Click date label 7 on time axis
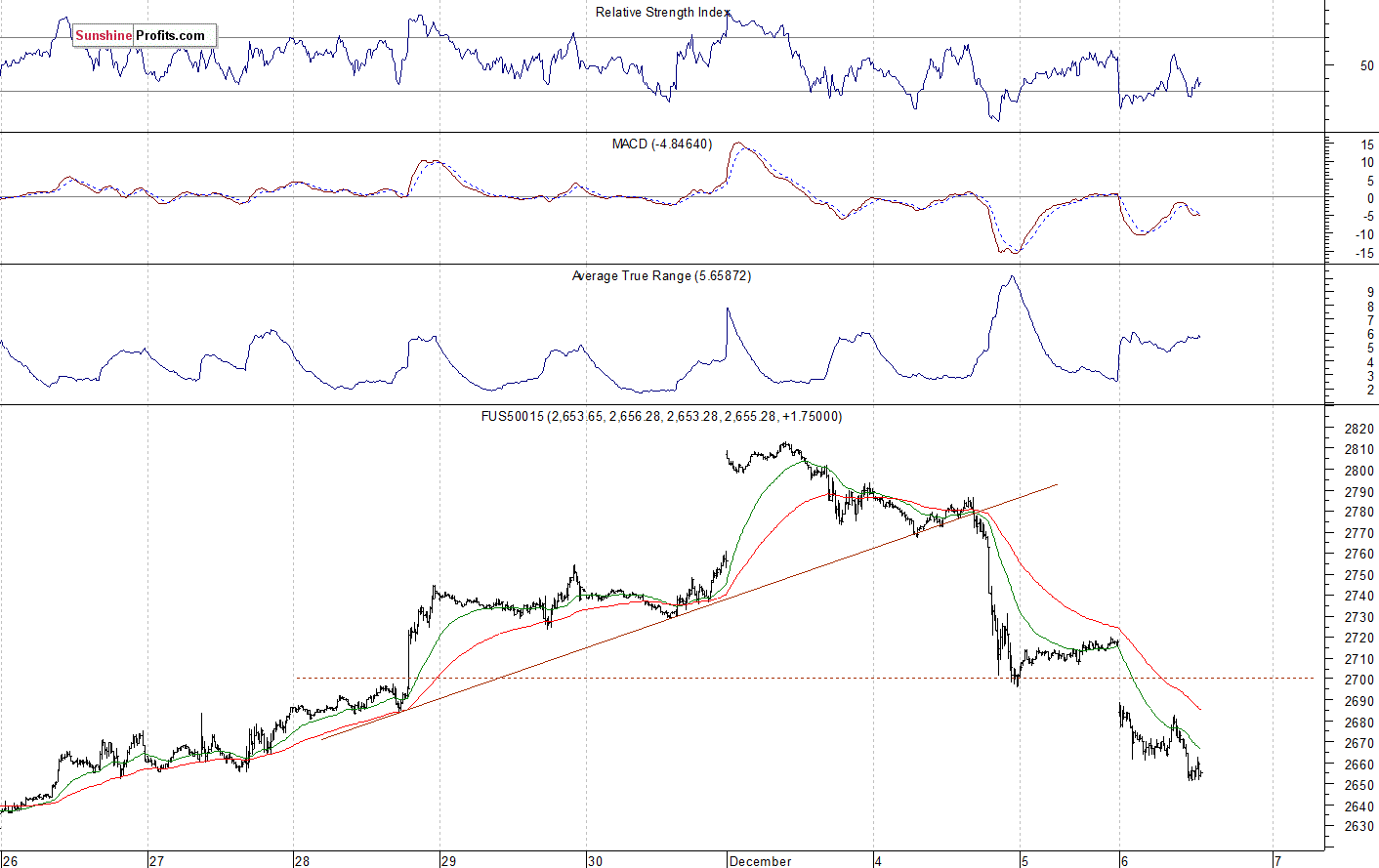The height and width of the screenshot is (868, 1379). tap(1277, 860)
